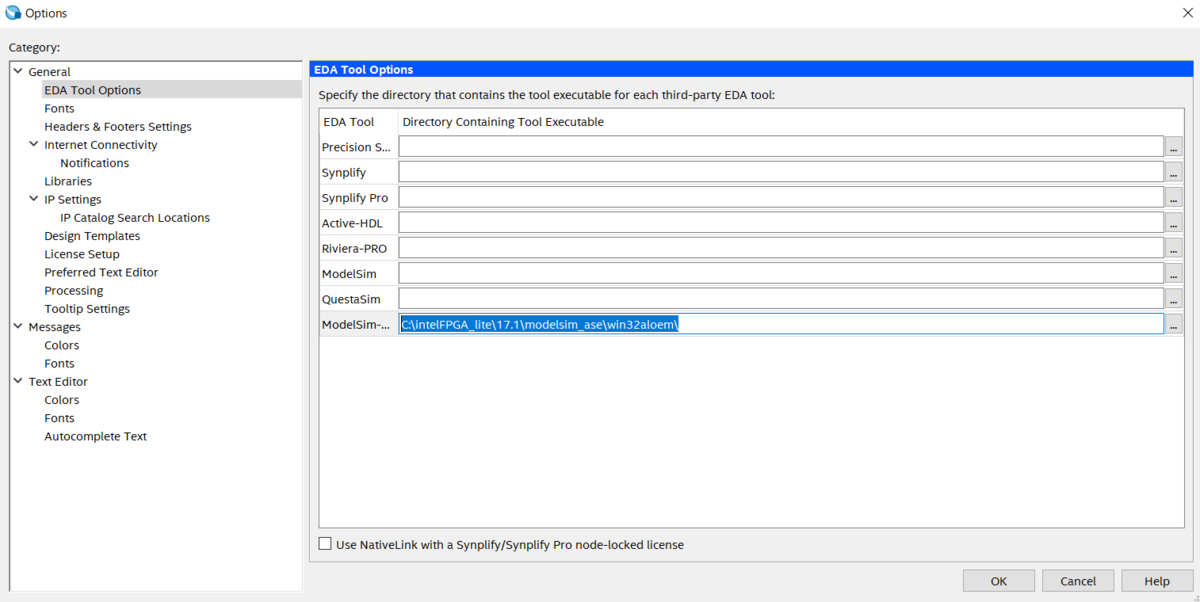Enable NativeLink Synplify node-locked license checkbox
Screen dimensions: 1200x602
pyautogui.click(x=325, y=544)
